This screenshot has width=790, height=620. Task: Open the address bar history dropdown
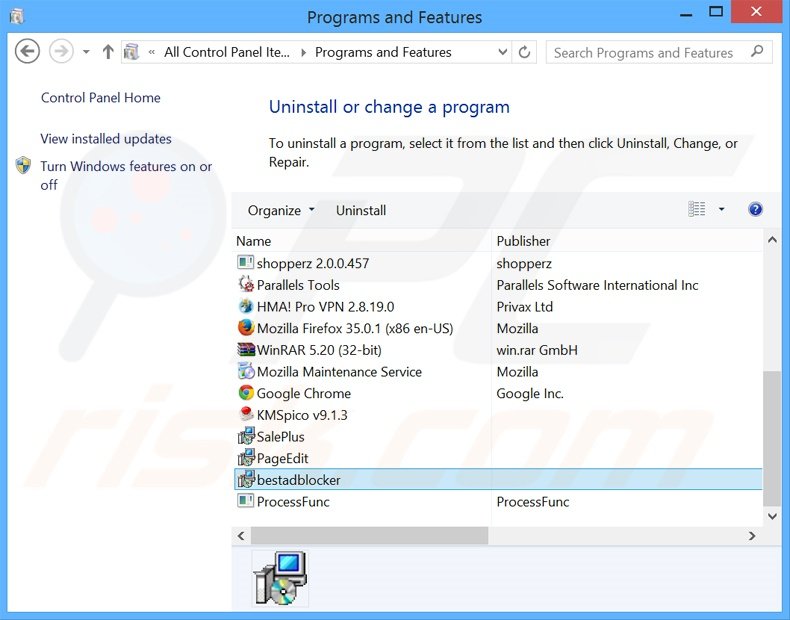(x=502, y=52)
